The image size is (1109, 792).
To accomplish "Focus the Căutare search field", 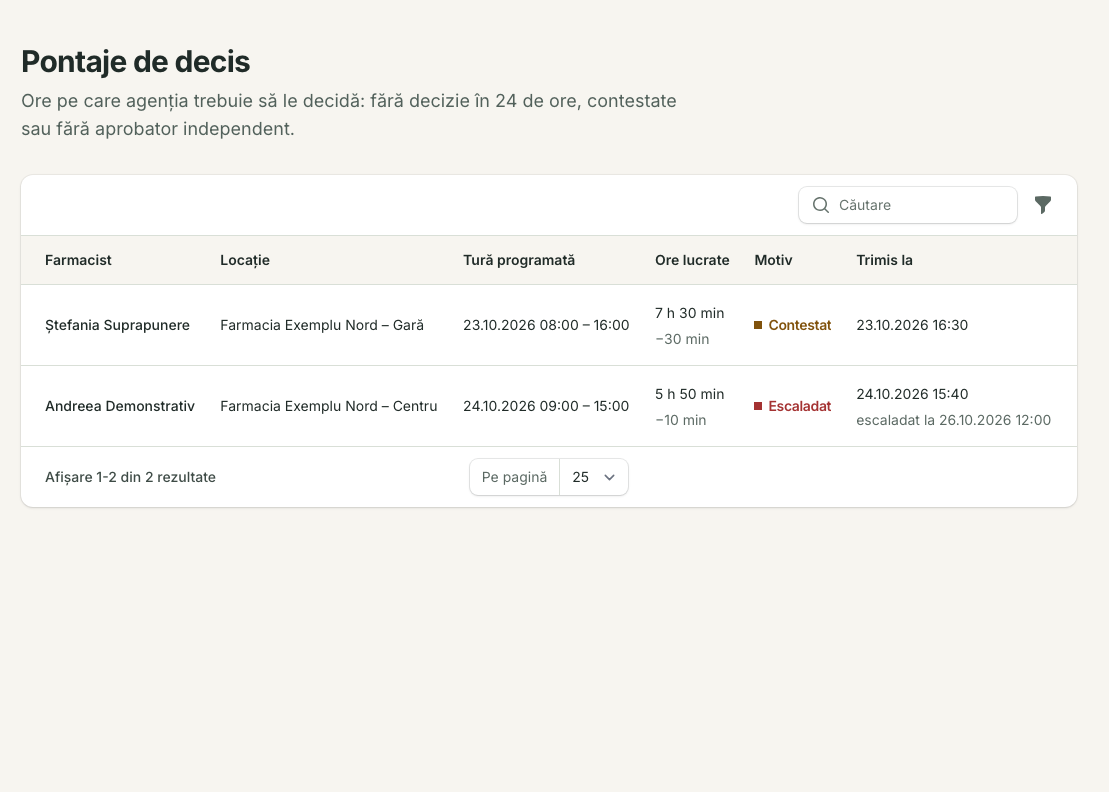I will [907, 205].
